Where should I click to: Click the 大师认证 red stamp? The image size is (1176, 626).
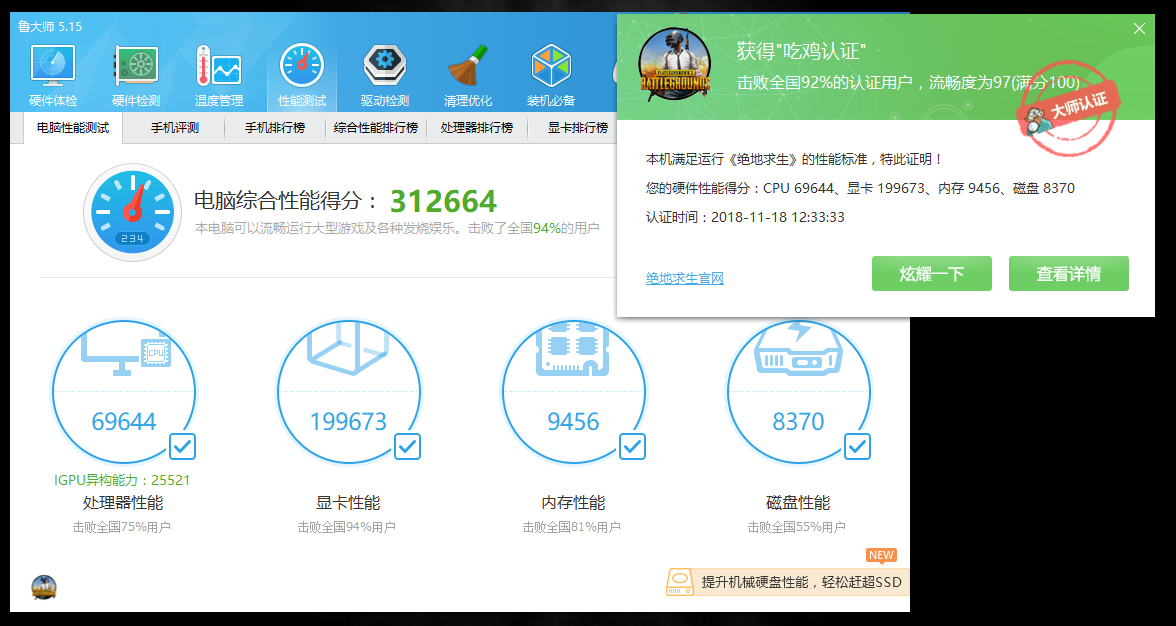pyautogui.click(x=1069, y=109)
